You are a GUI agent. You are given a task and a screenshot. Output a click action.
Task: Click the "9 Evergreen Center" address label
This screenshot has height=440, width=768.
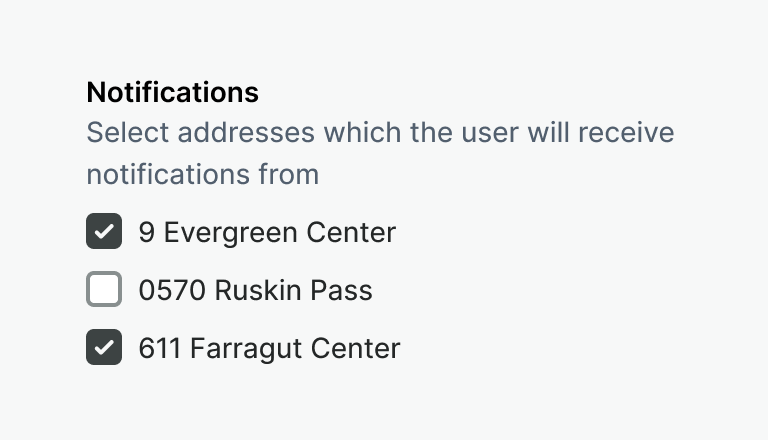pos(267,233)
